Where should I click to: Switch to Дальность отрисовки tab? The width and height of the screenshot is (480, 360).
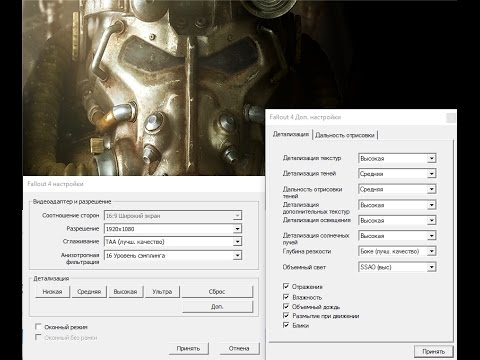345,135
